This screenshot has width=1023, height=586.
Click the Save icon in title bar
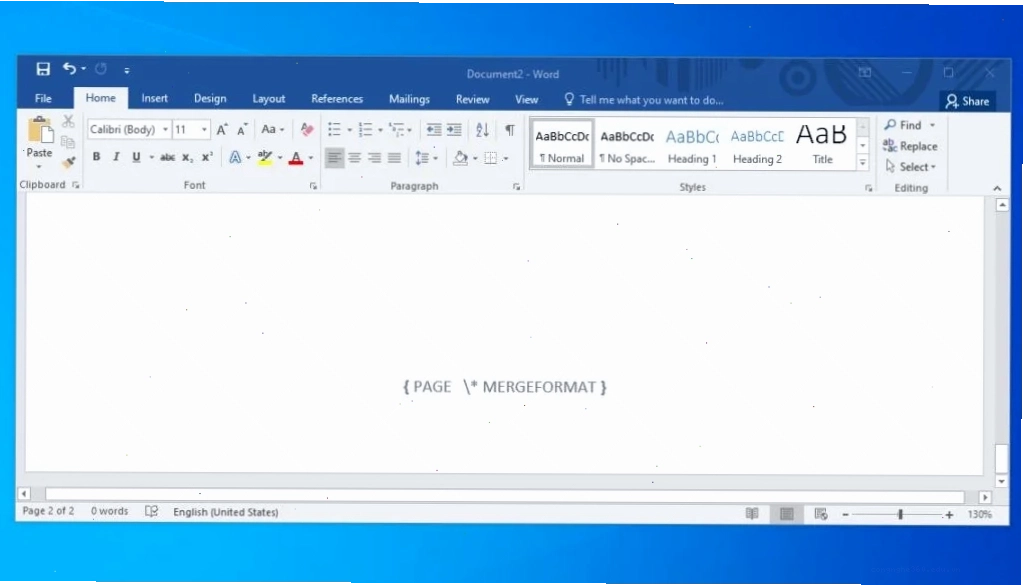[43, 69]
